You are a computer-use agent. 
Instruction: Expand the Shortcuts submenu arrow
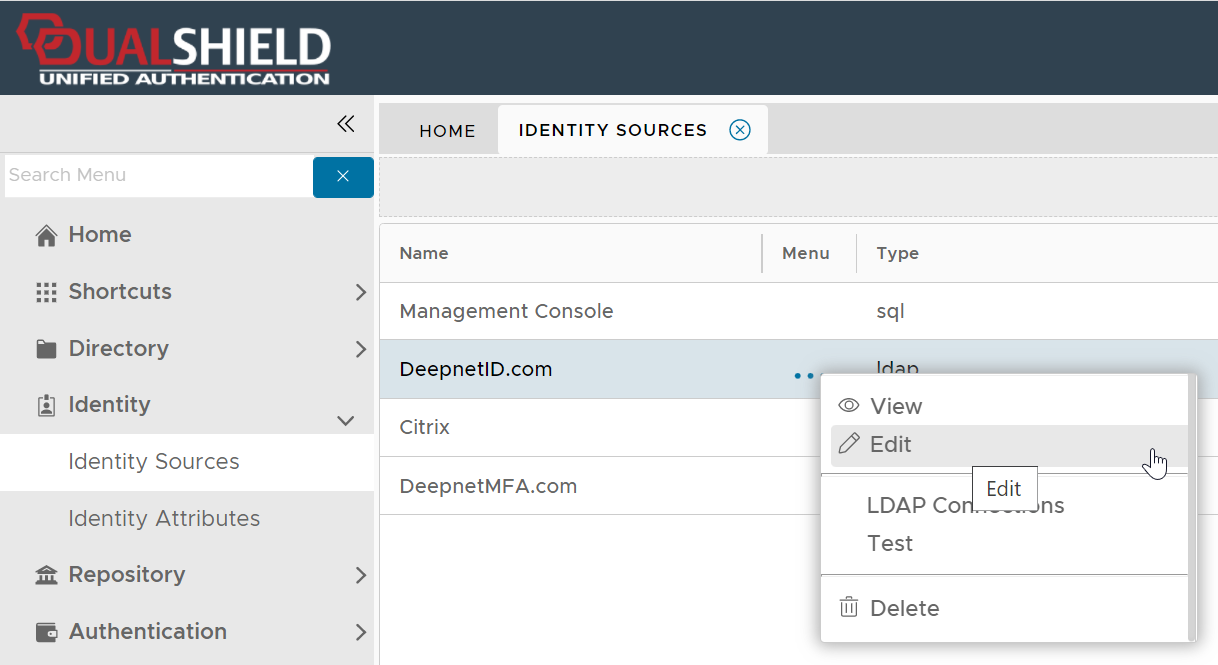coord(361,293)
